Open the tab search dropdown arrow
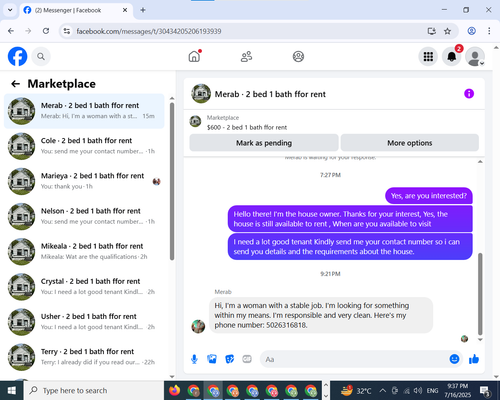This screenshot has height=400, width=500. tap(10, 10)
